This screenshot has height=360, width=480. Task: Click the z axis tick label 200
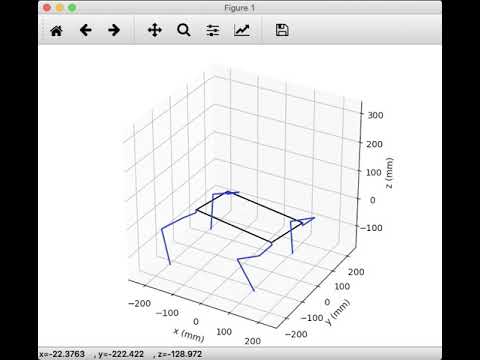374,144
